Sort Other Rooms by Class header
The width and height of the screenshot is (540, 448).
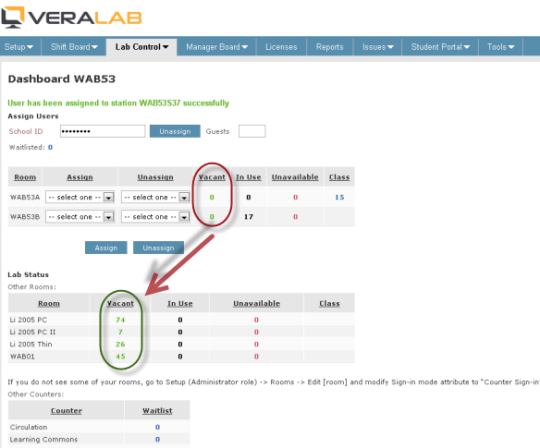[329, 303]
